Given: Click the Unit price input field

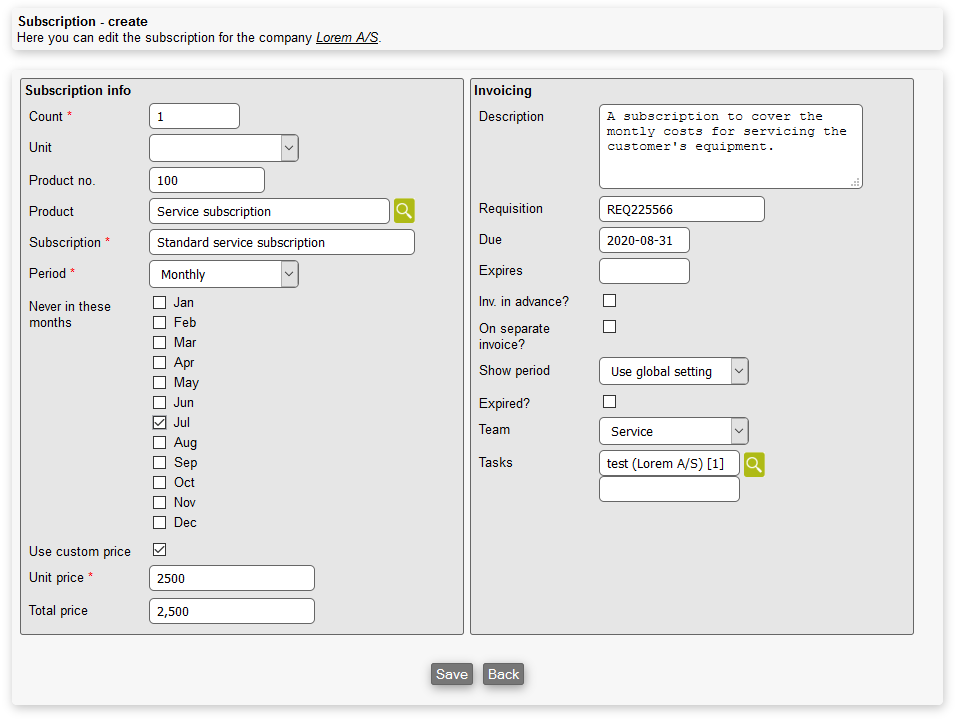Looking at the screenshot, I should 231,578.
